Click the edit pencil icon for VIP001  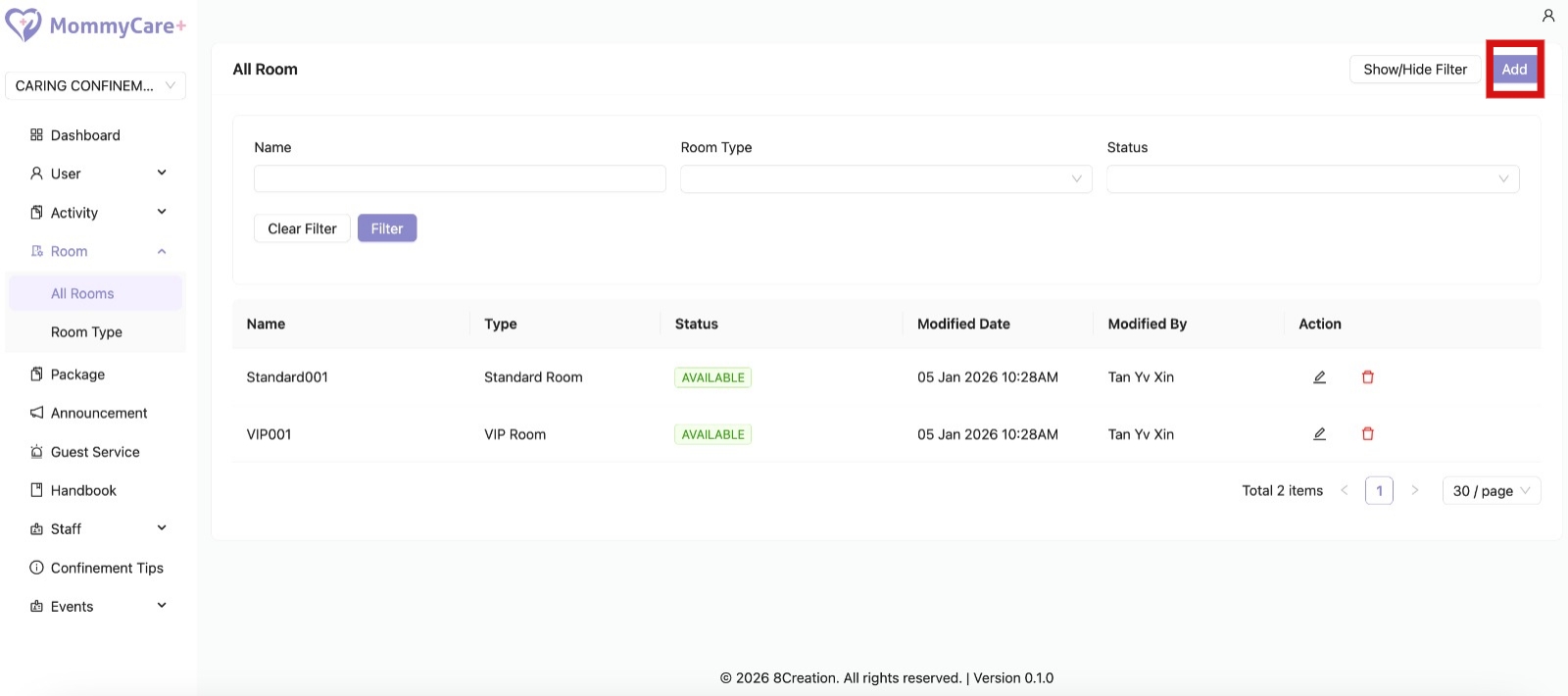pyautogui.click(x=1319, y=434)
